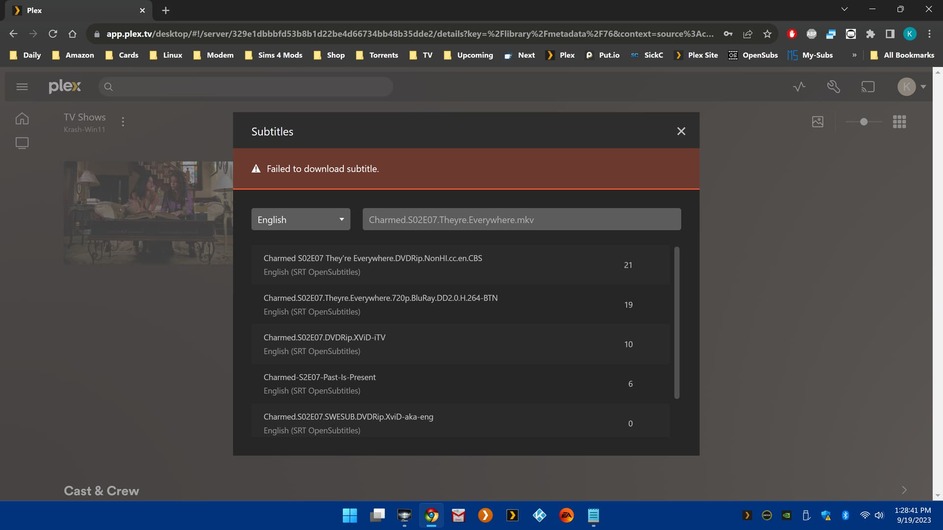The image size is (943, 530).
Task: Adjust the thumbnail size slider
Action: [864, 122]
